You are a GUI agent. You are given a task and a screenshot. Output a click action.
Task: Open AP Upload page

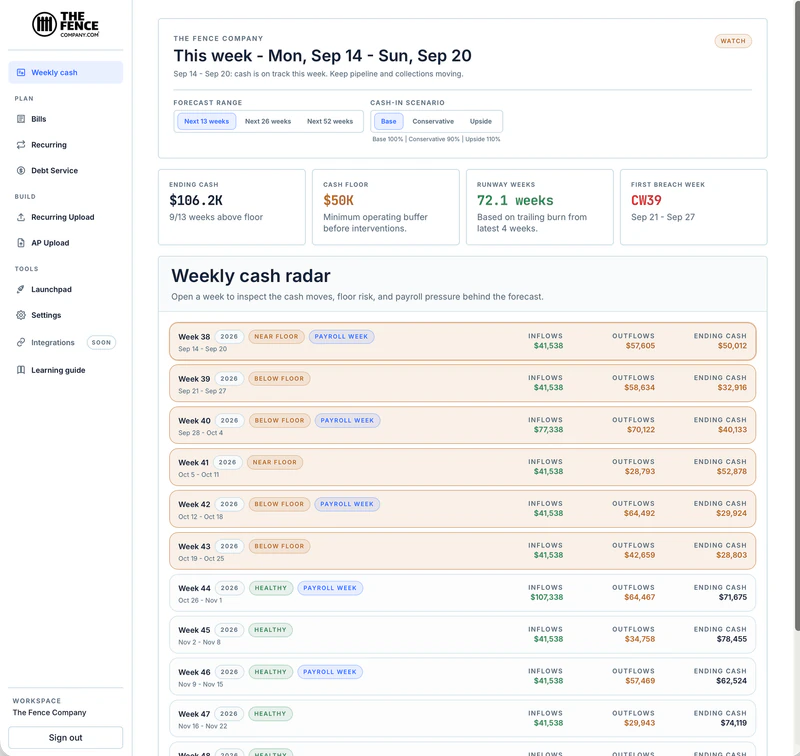pyautogui.click(x=66, y=243)
